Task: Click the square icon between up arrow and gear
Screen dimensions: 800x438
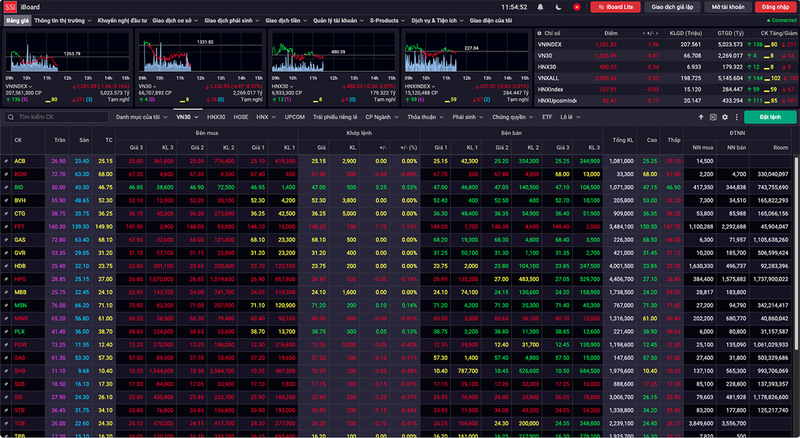Action: pos(711,117)
